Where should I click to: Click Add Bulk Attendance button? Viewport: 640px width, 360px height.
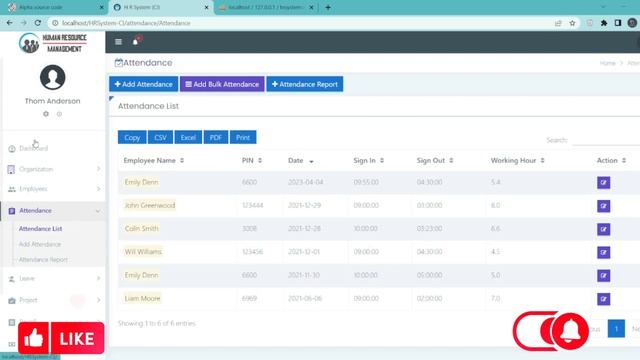222,84
